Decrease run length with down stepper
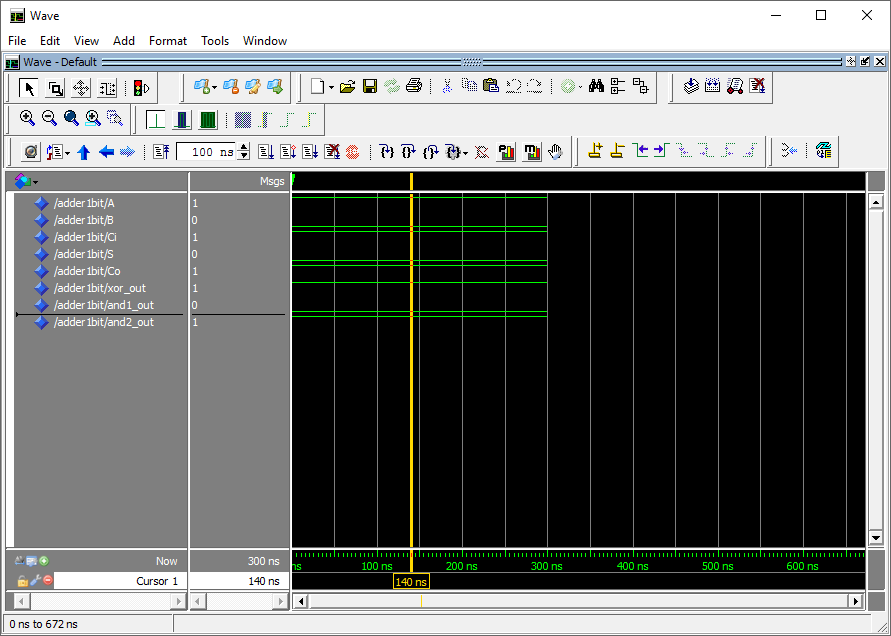Viewport: 891px width, 636px height. pos(244,156)
